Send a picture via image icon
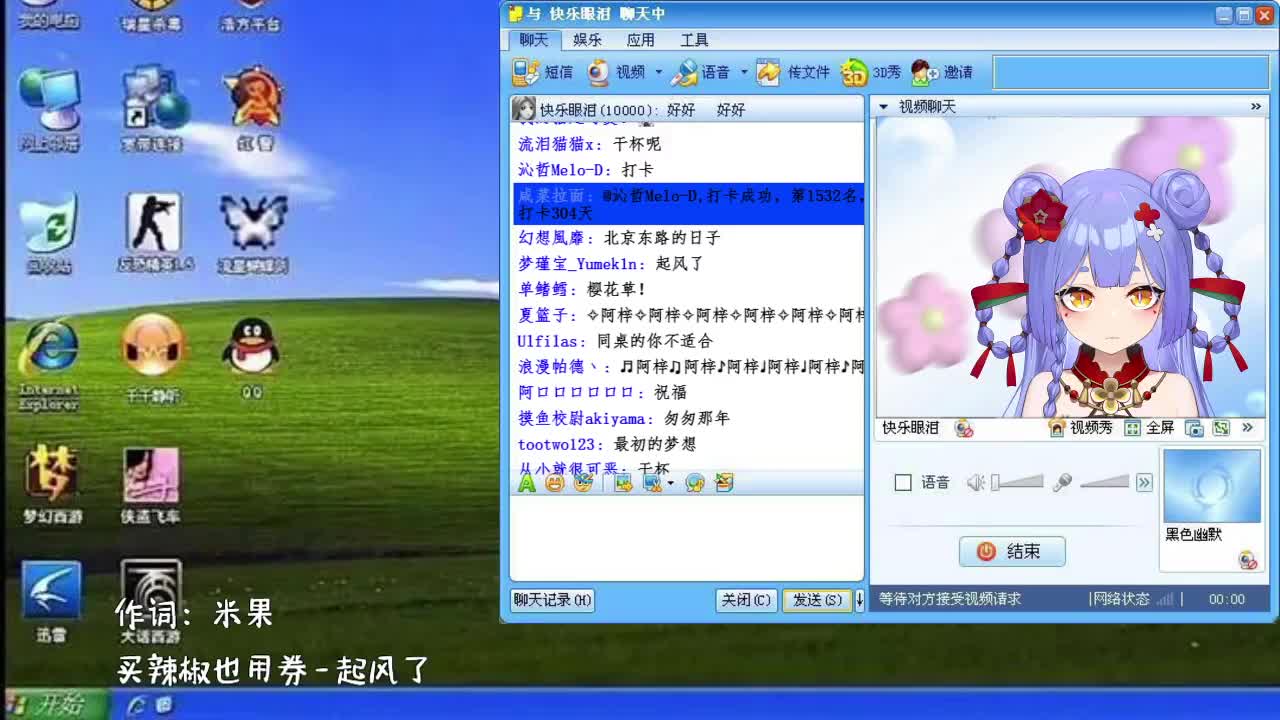The image size is (1280, 720). tap(623, 483)
